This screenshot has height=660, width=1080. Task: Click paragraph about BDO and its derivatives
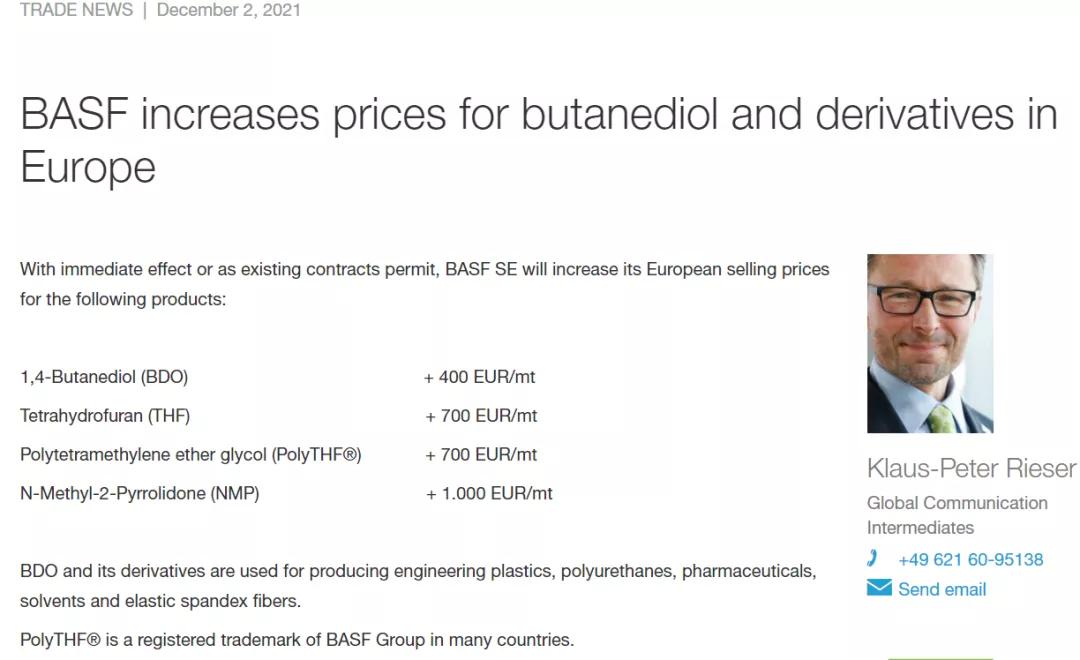coord(418,586)
